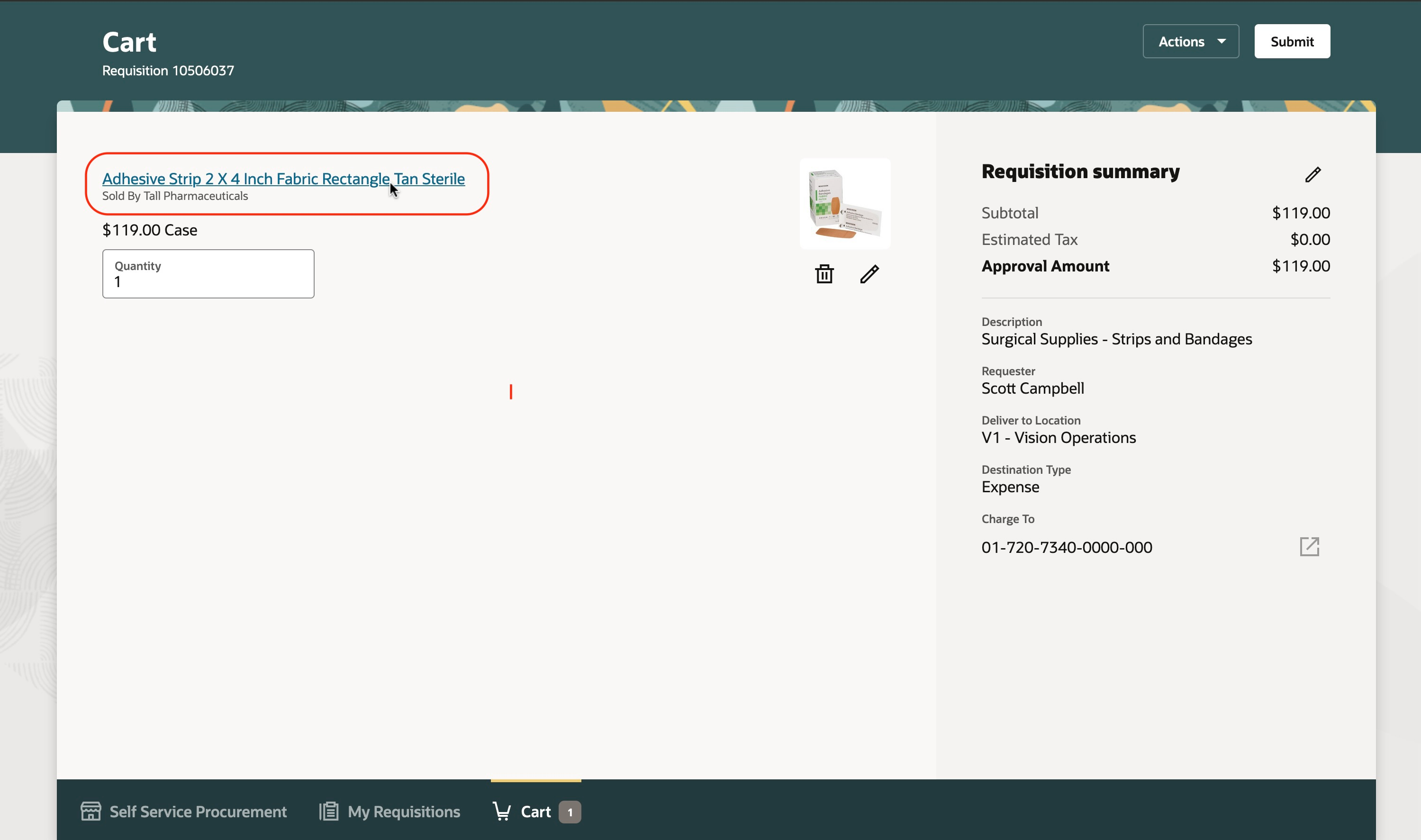1421x840 pixels.
Task: Click the My Requisitions document icon
Action: tap(329, 811)
